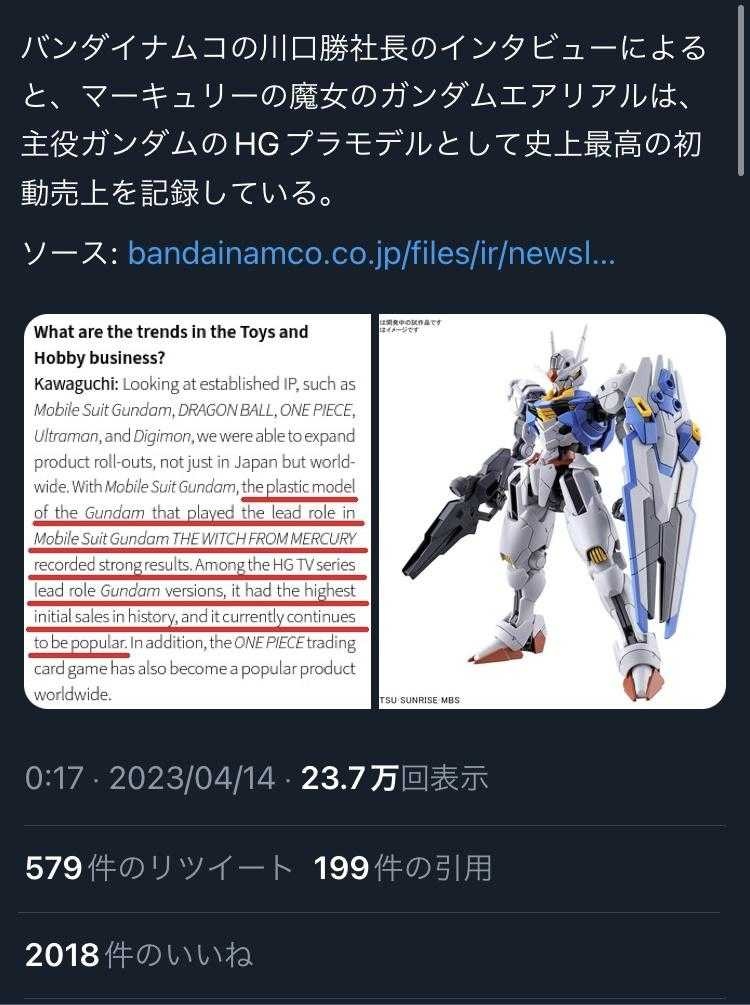Open the 579件のリツイート list

[159, 868]
